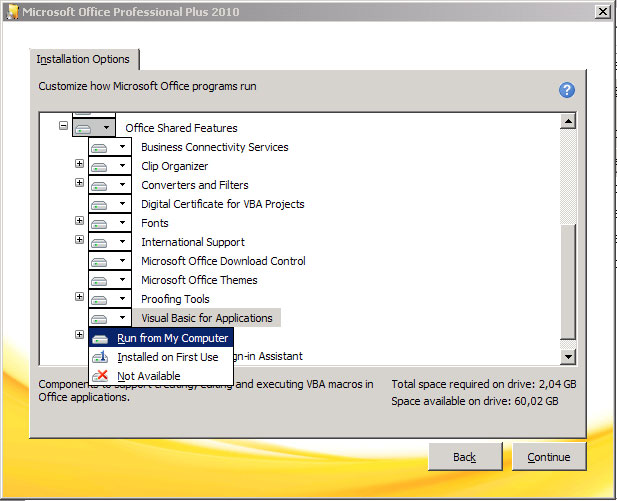Choose Not Available option

tap(161, 376)
